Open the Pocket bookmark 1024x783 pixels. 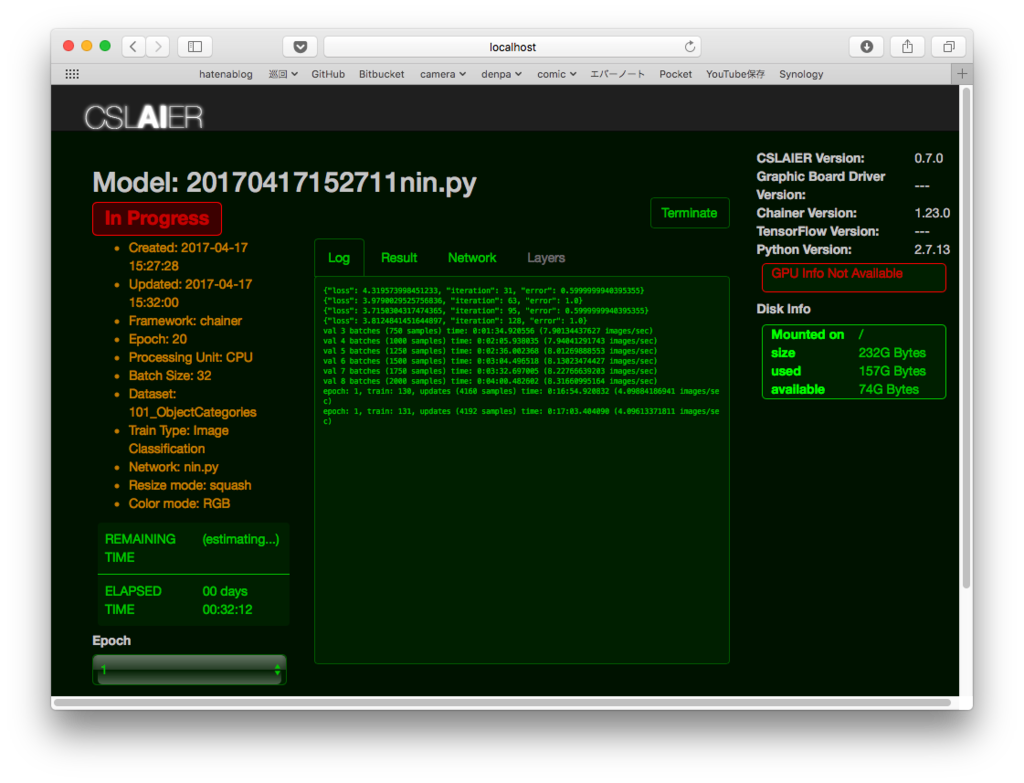tap(675, 74)
